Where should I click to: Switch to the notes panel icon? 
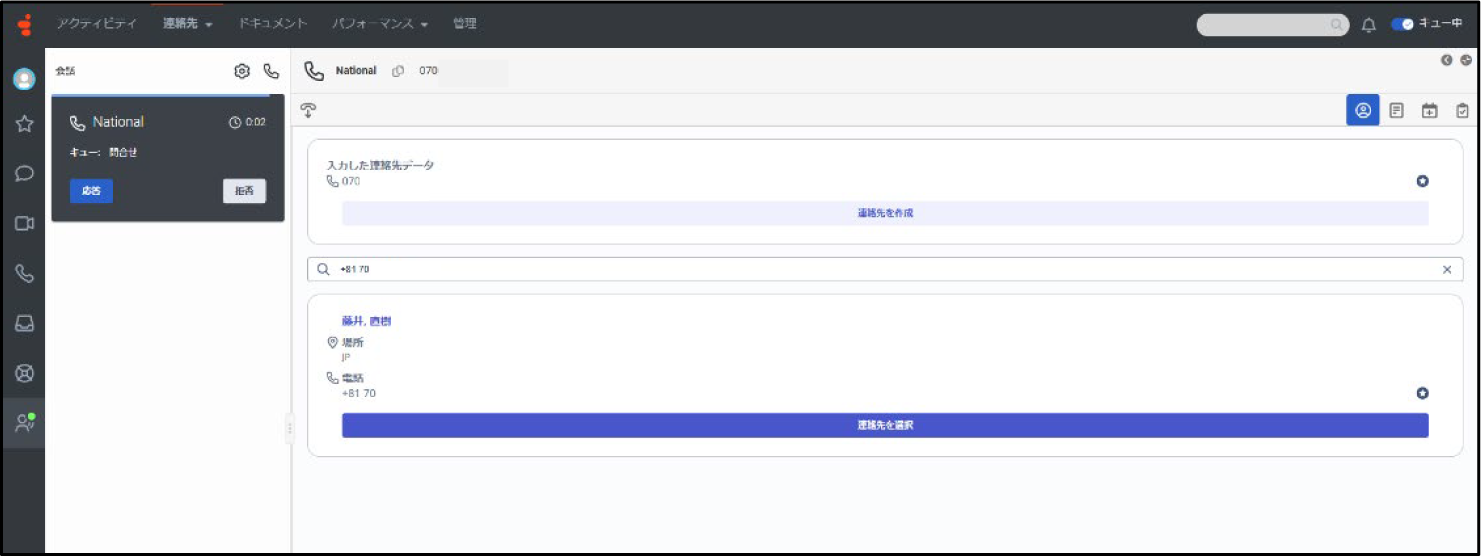click(x=1397, y=110)
